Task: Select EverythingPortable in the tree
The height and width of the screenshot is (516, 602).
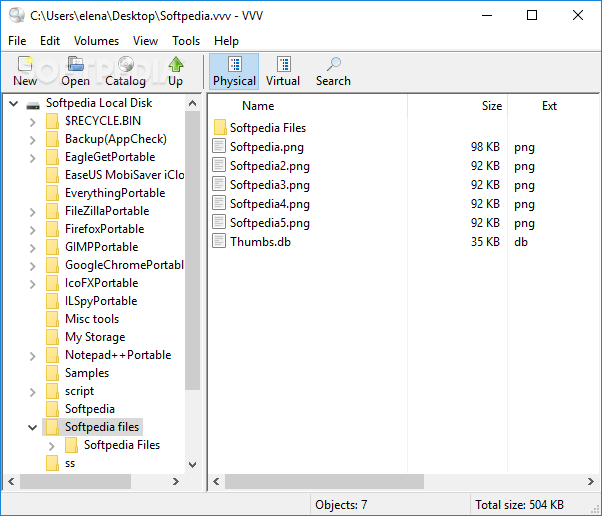Action: click(x=115, y=193)
